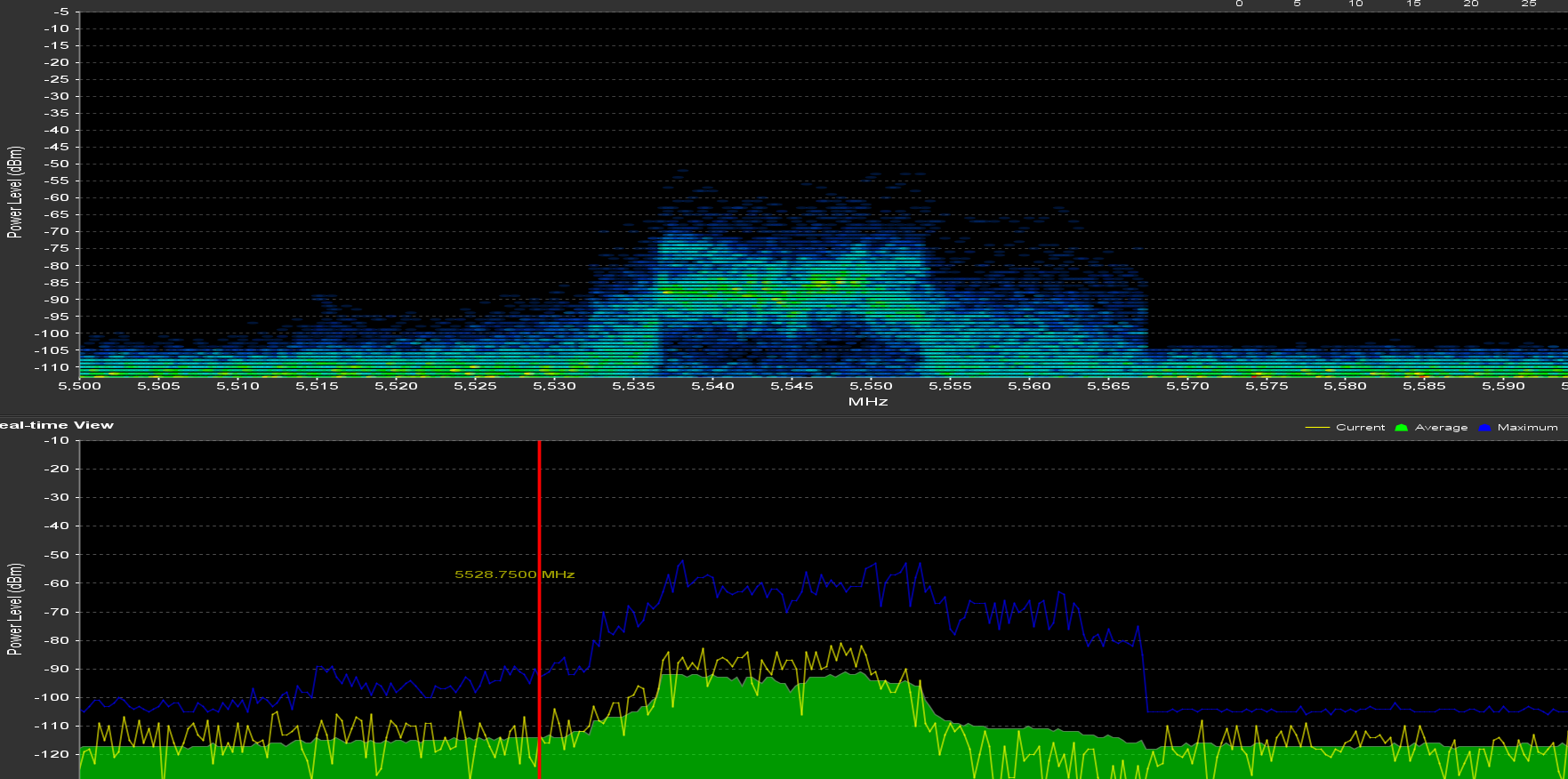
Task: Select the Current legend label
Action: click(1361, 428)
